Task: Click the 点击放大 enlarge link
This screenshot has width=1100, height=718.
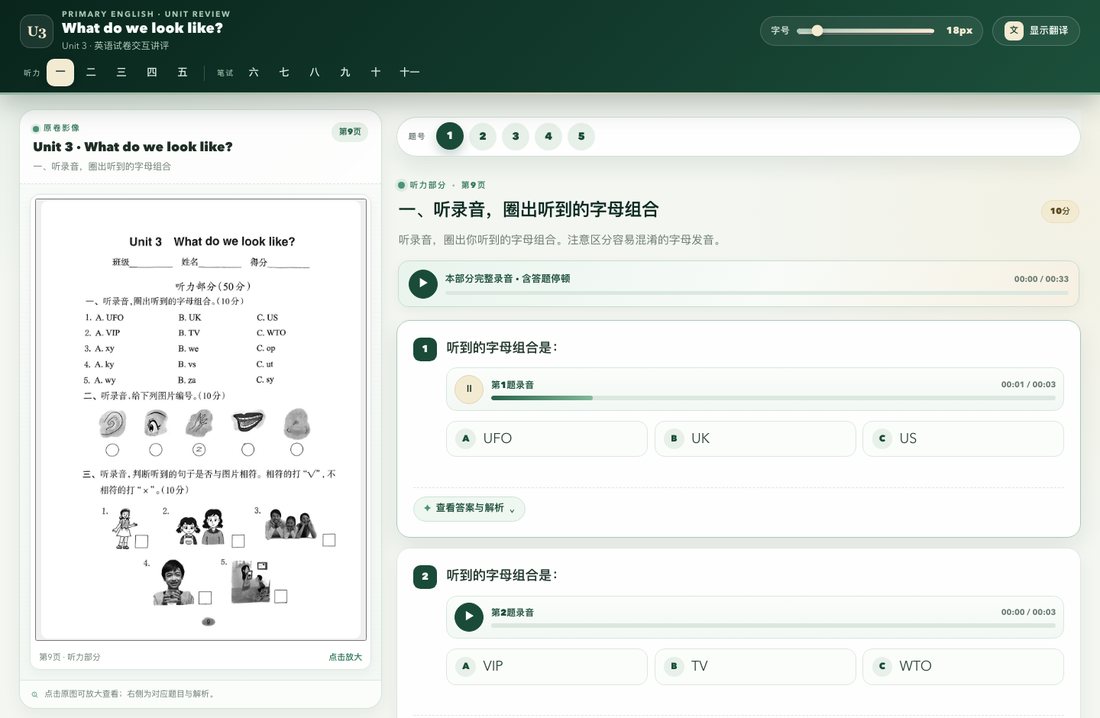Action: pos(345,658)
